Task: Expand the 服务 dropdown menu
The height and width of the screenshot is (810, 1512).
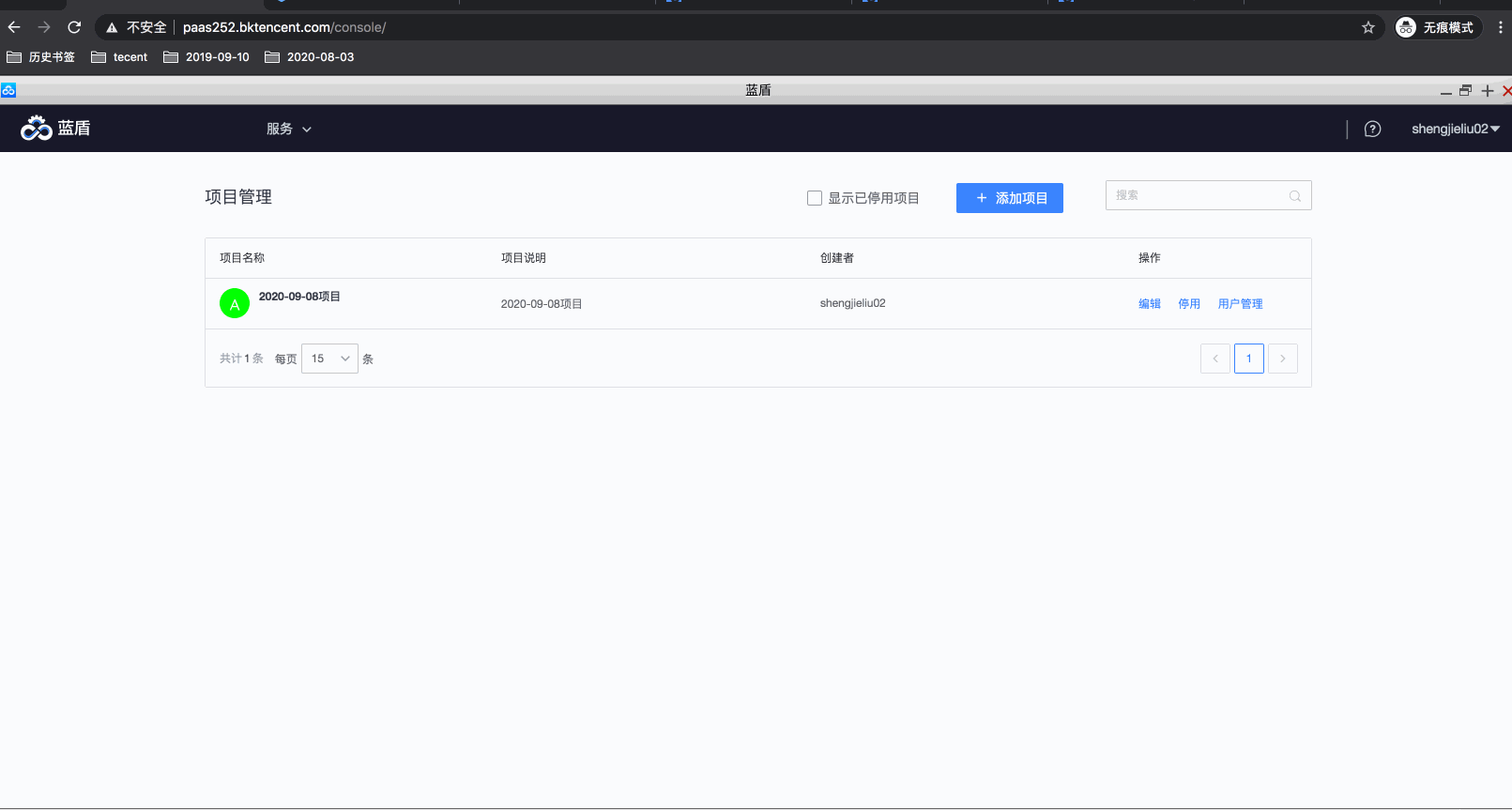Action: coord(289,129)
